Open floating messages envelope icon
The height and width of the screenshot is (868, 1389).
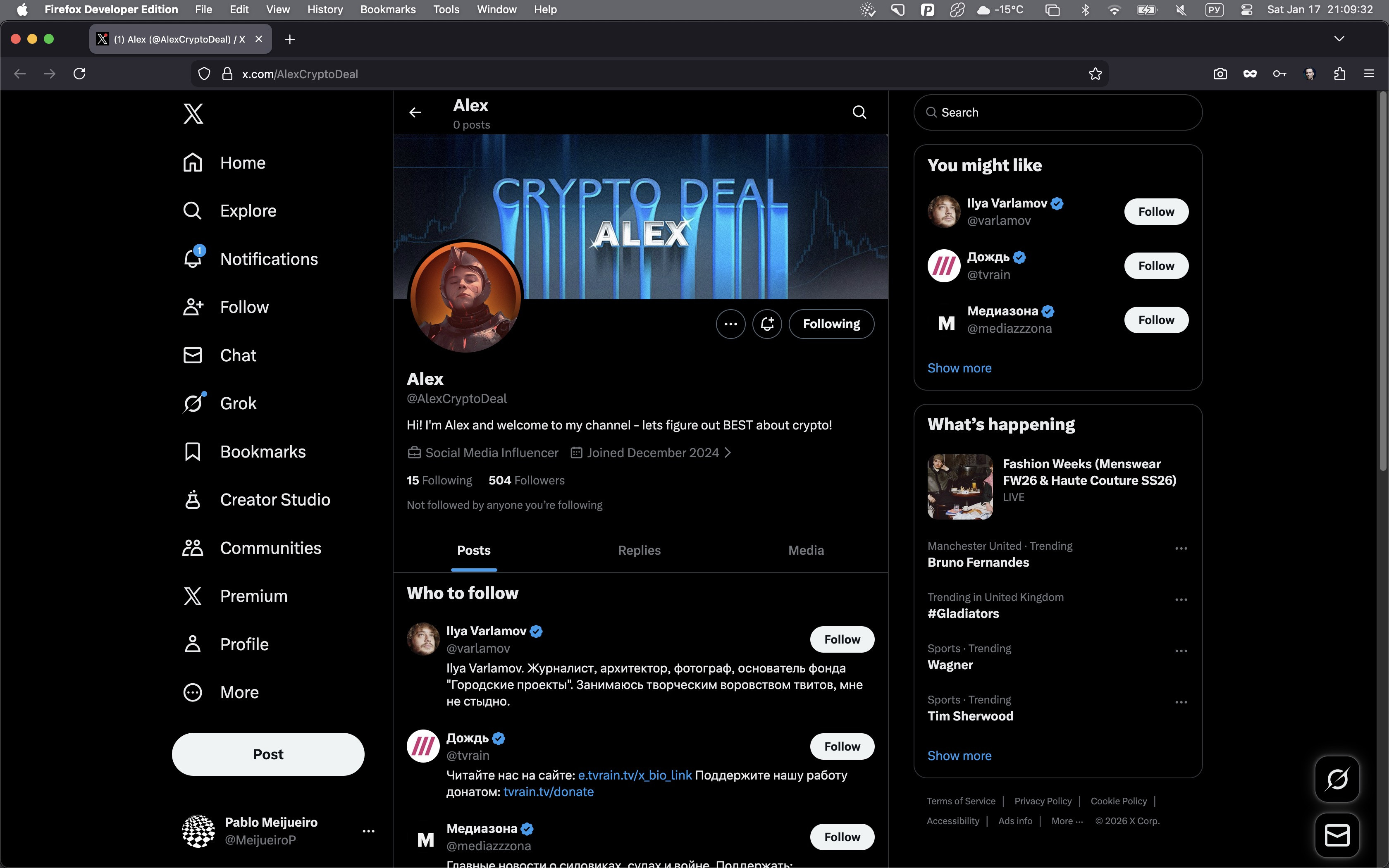(1337, 835)
